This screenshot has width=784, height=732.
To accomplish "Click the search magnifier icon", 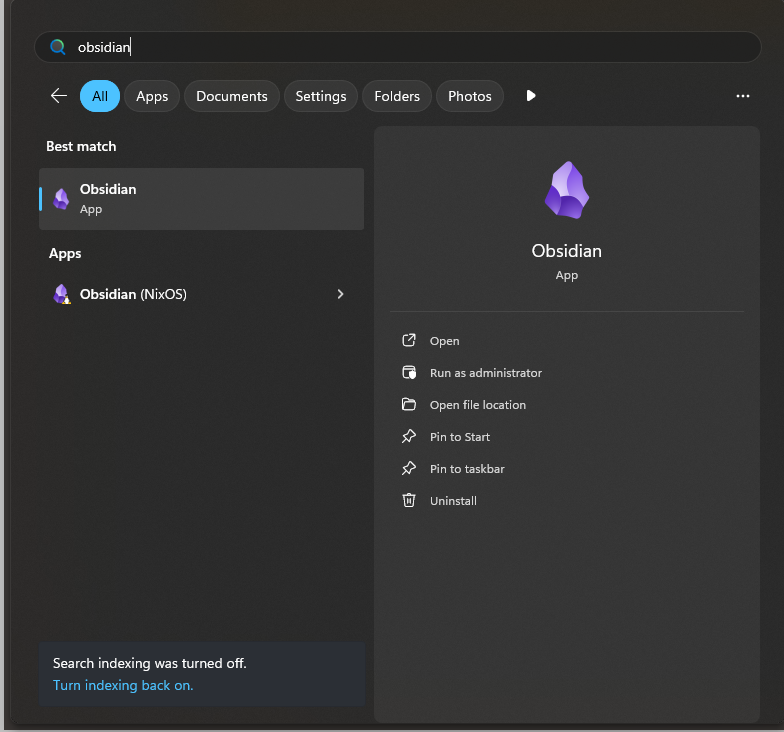I will pos(58,47).
